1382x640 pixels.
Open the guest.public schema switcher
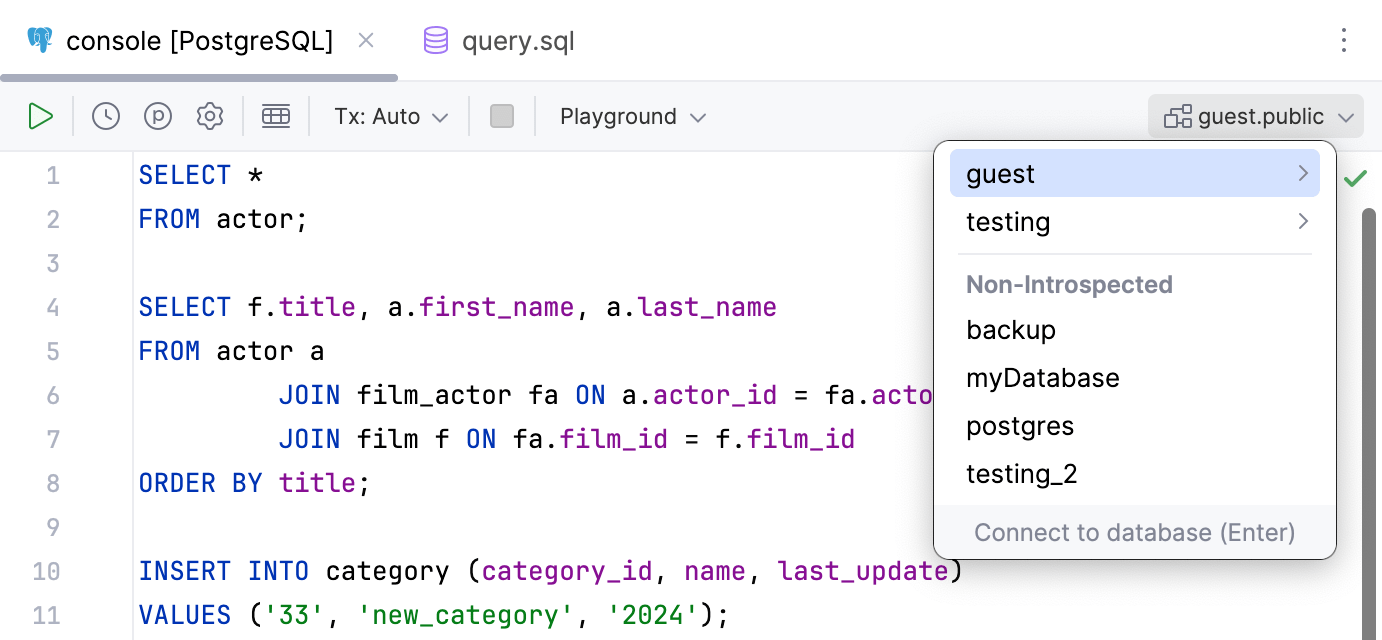1254,116
